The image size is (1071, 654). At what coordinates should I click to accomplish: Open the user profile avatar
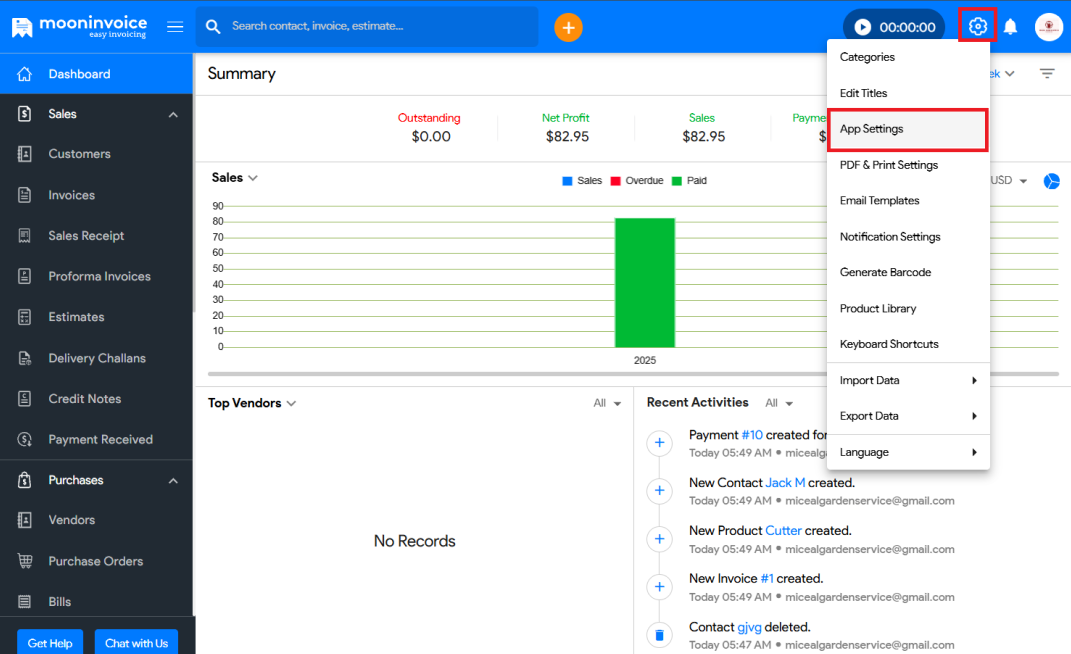pyautogui.click(x=1048, y=27)
